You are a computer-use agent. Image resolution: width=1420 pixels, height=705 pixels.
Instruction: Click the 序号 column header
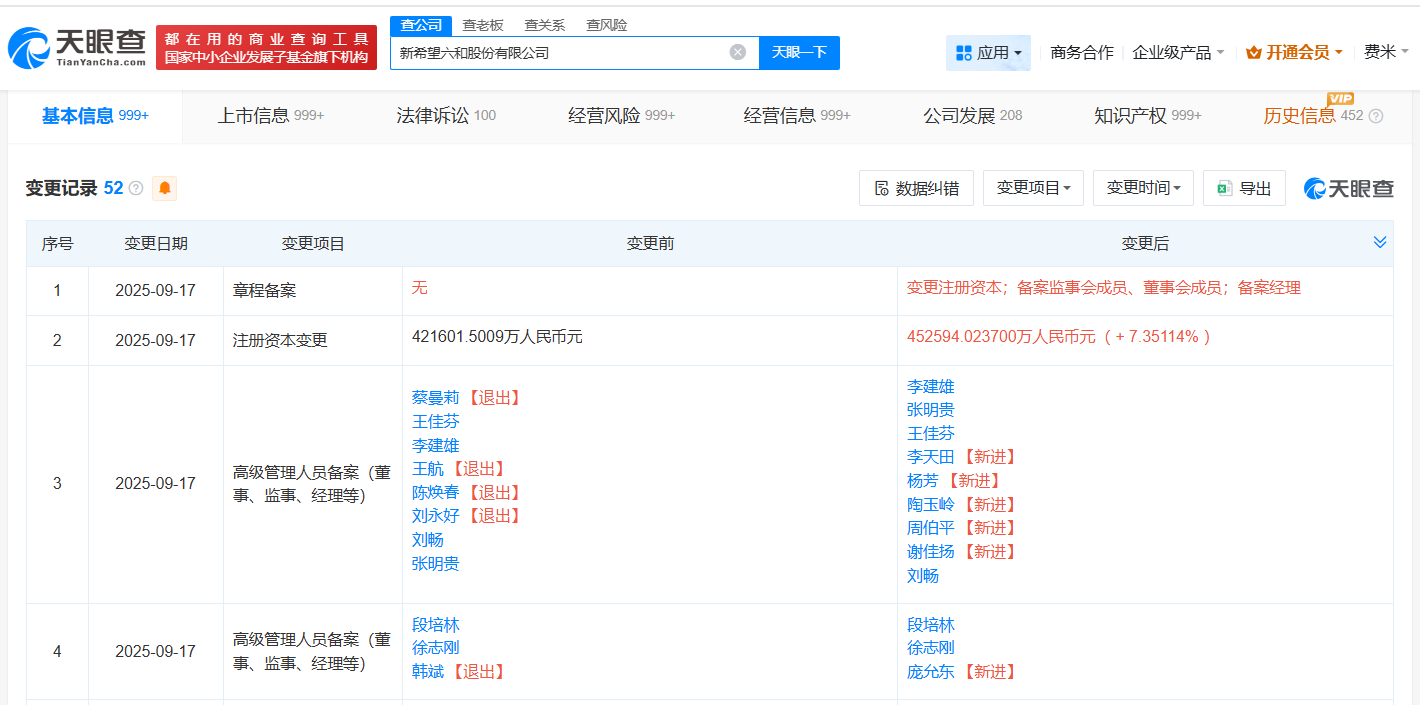[57, 243]
